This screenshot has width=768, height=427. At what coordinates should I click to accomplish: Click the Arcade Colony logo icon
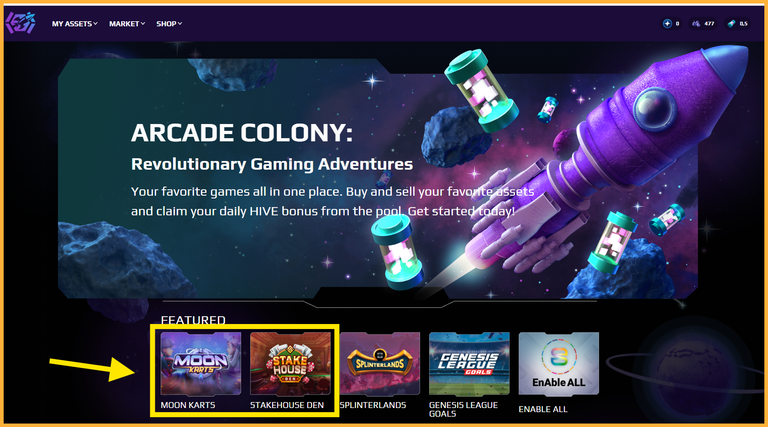[21, 23]
